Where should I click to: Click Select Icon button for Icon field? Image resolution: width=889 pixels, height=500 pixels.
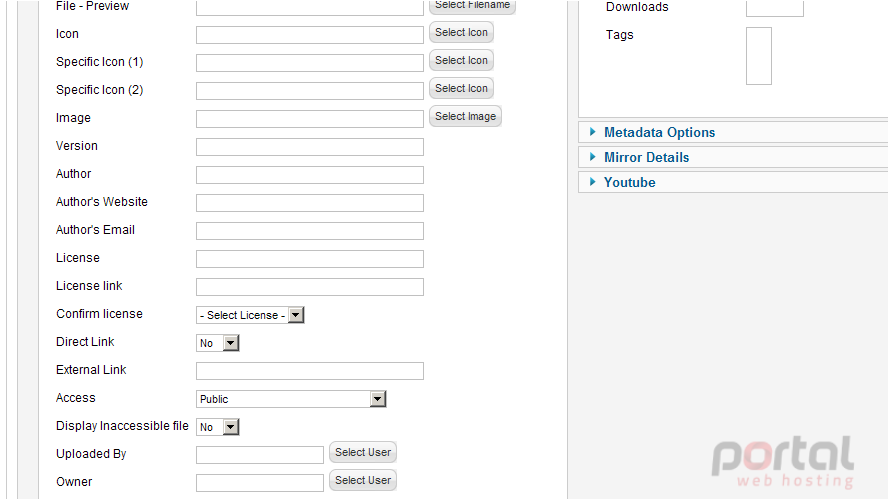coord(461,32)
